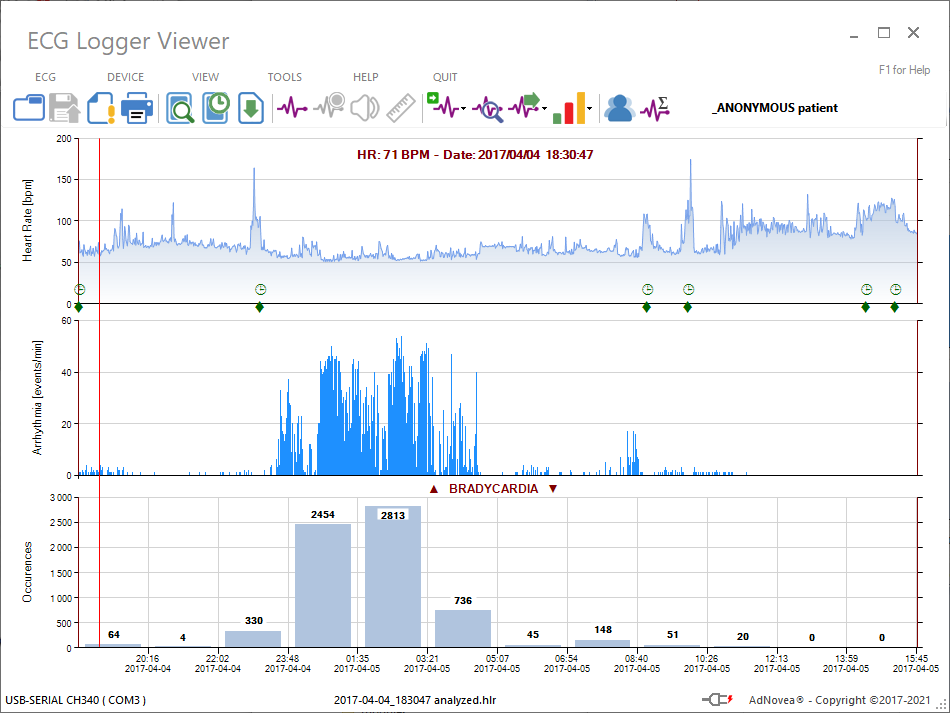The image size is (950, 713).
Task: Click the document with warning mark icon
Action: pos(101,108)
